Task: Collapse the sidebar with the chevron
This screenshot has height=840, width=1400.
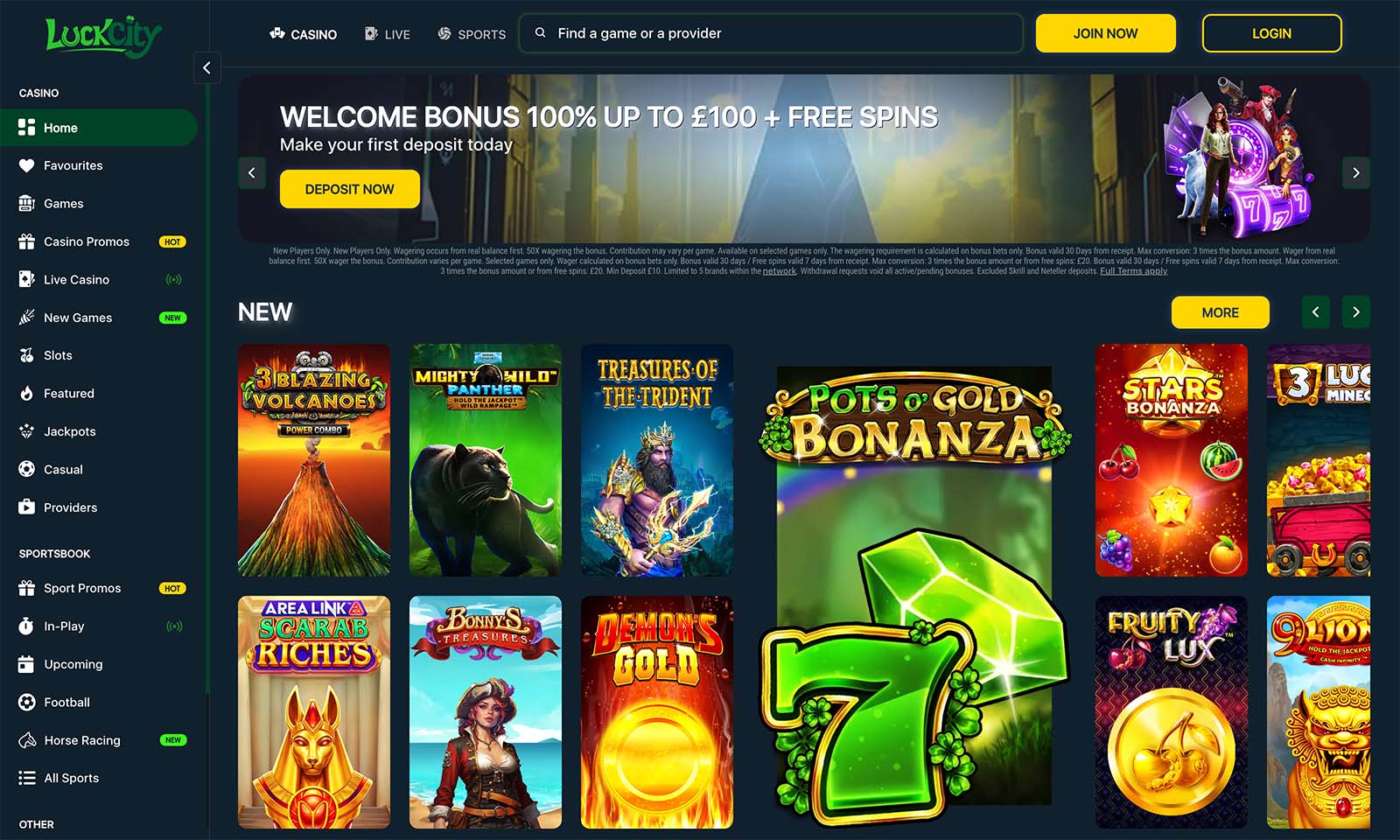Action: point(206,67)
